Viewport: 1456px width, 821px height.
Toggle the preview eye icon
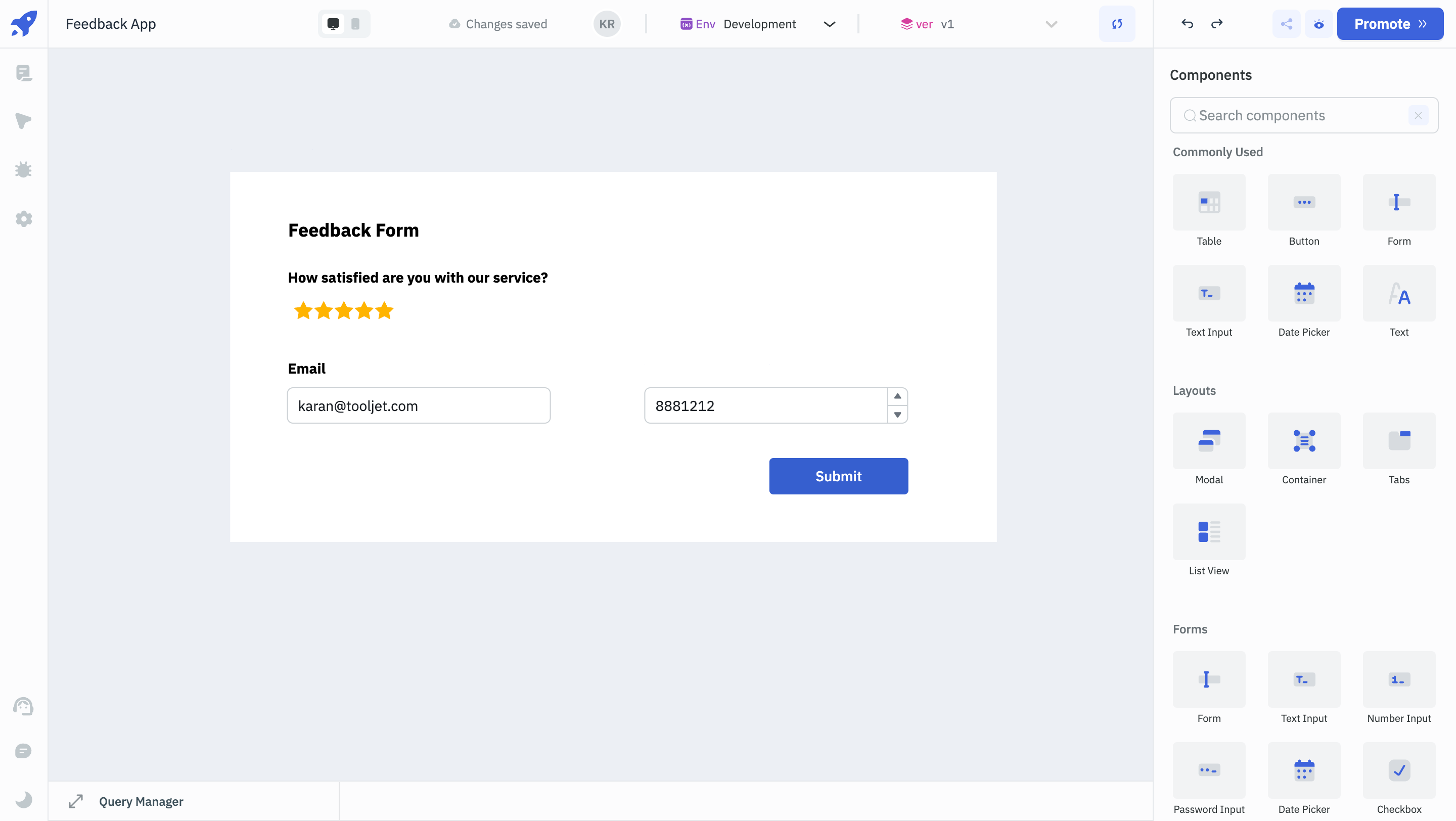pos(1319,23)
